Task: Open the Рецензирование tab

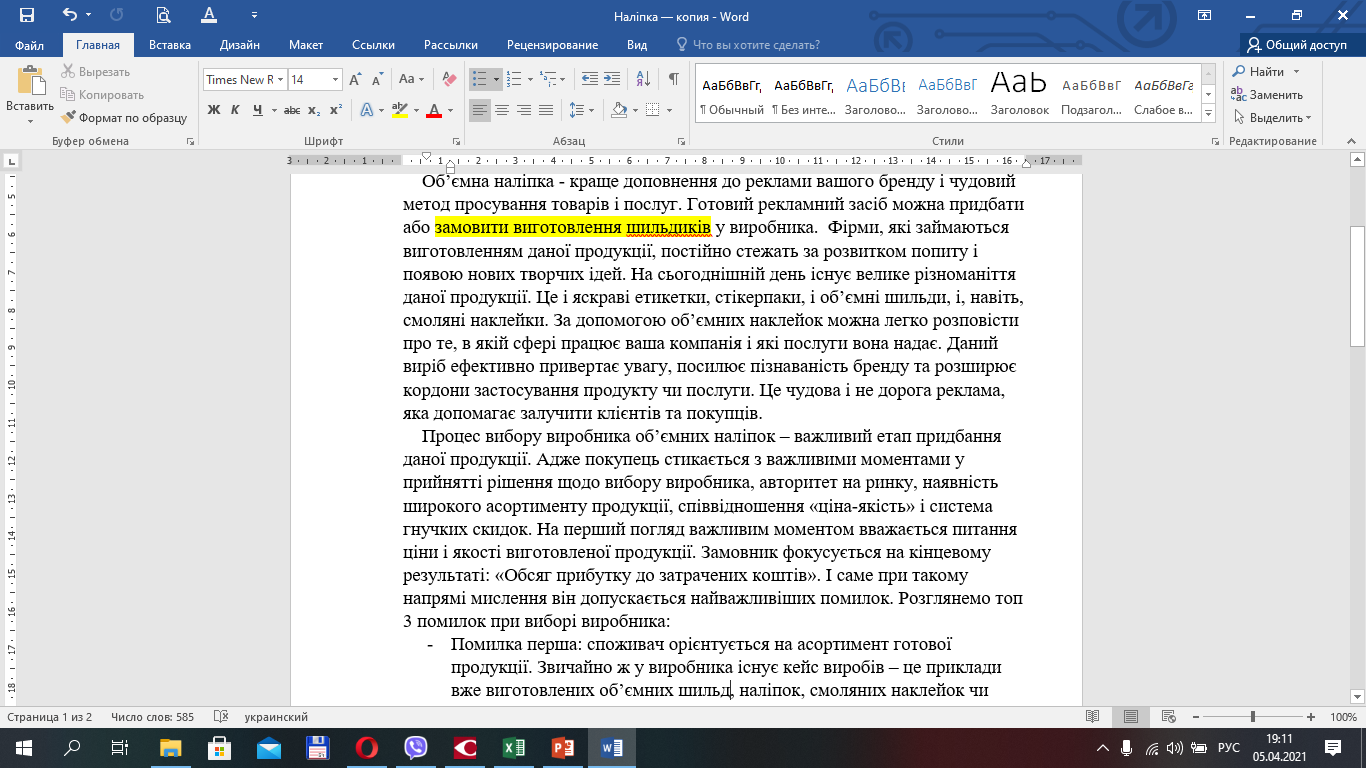Action: pos(552,45)
